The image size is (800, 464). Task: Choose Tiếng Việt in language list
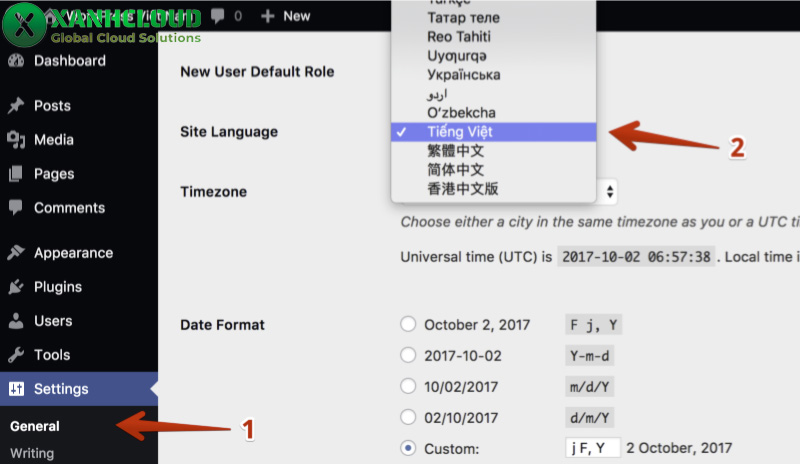click(459, 132)
